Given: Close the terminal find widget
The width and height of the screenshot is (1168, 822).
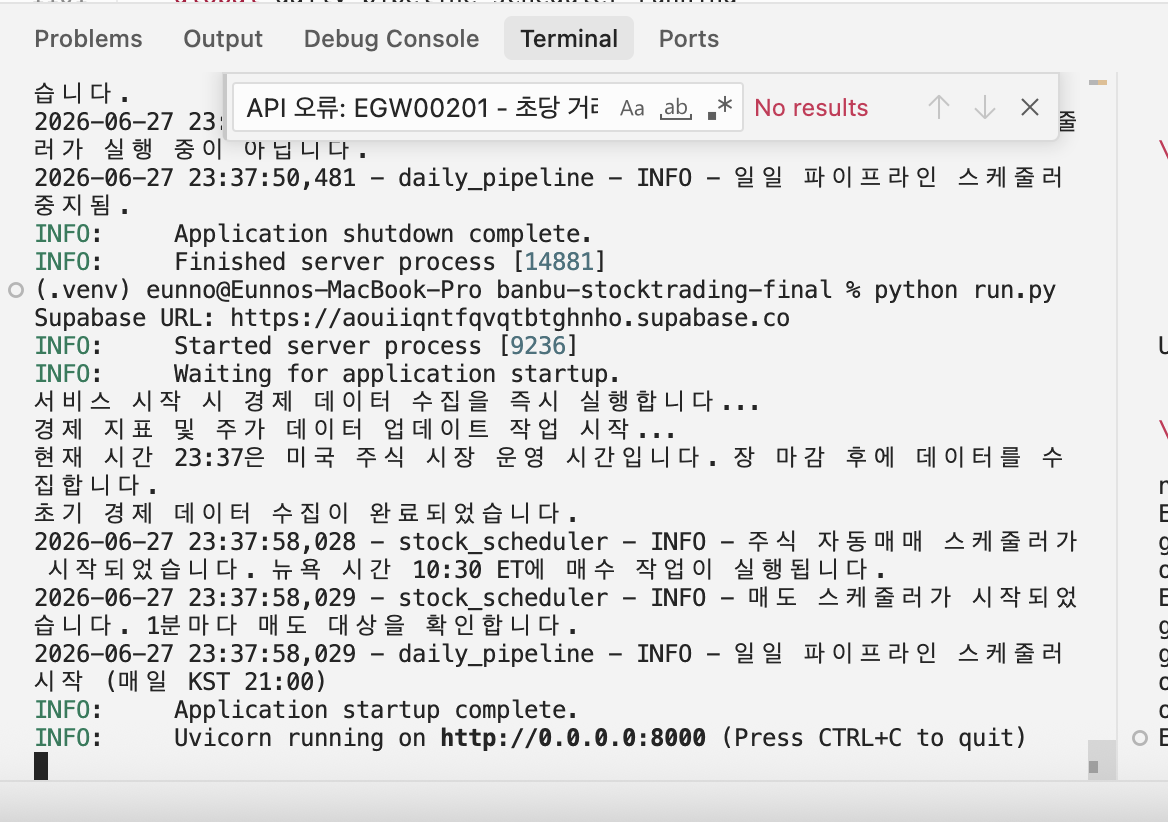Looking at the screenshot, I should (1029, 108).
